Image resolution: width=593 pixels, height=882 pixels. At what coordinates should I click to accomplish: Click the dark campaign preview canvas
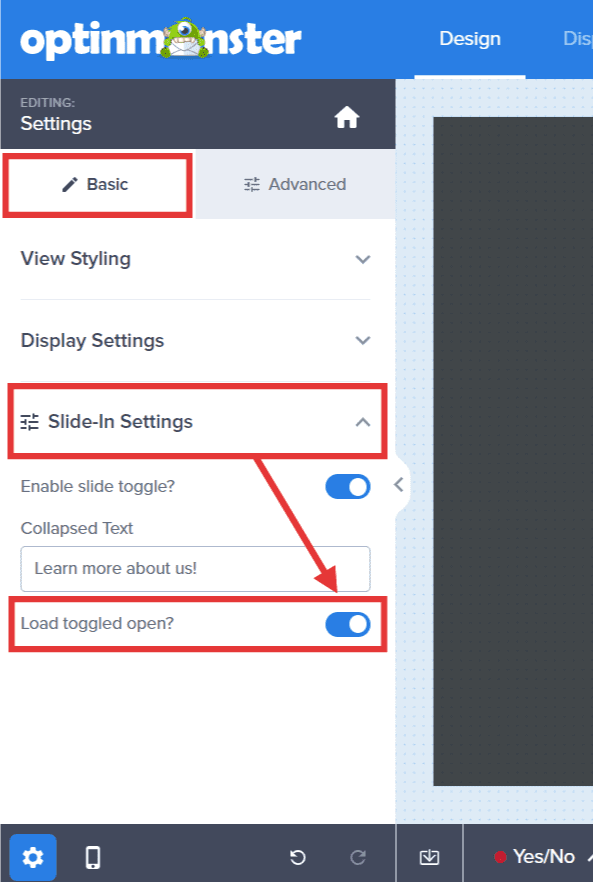click(x=513, y=451)
